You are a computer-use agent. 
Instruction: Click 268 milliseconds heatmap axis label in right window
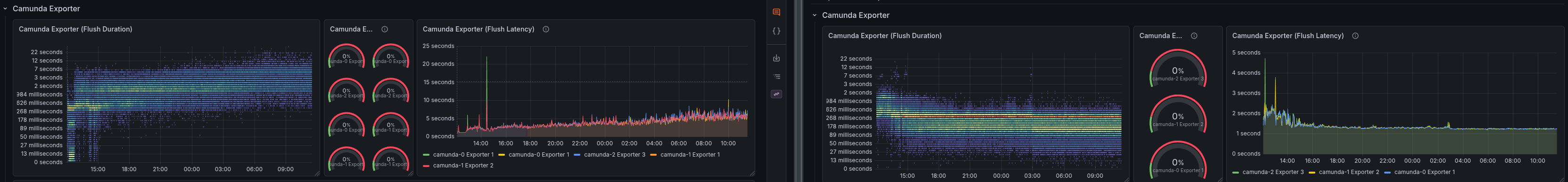[x=849, y=119]
